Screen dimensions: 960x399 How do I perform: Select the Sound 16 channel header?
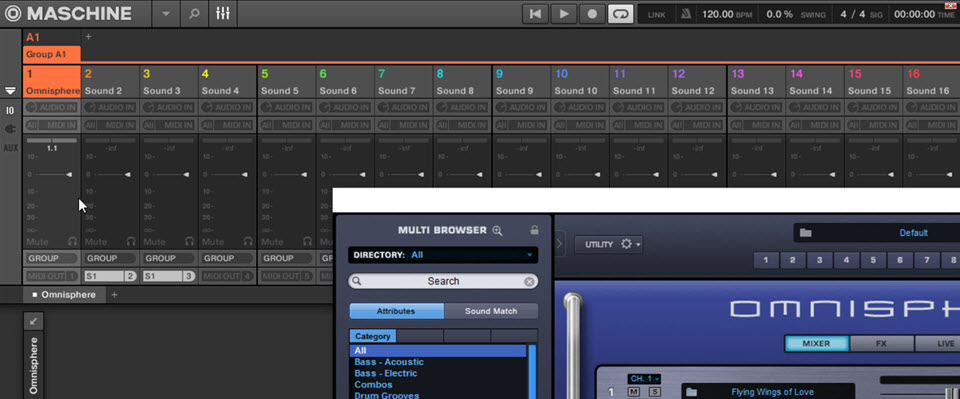point(931,82)
